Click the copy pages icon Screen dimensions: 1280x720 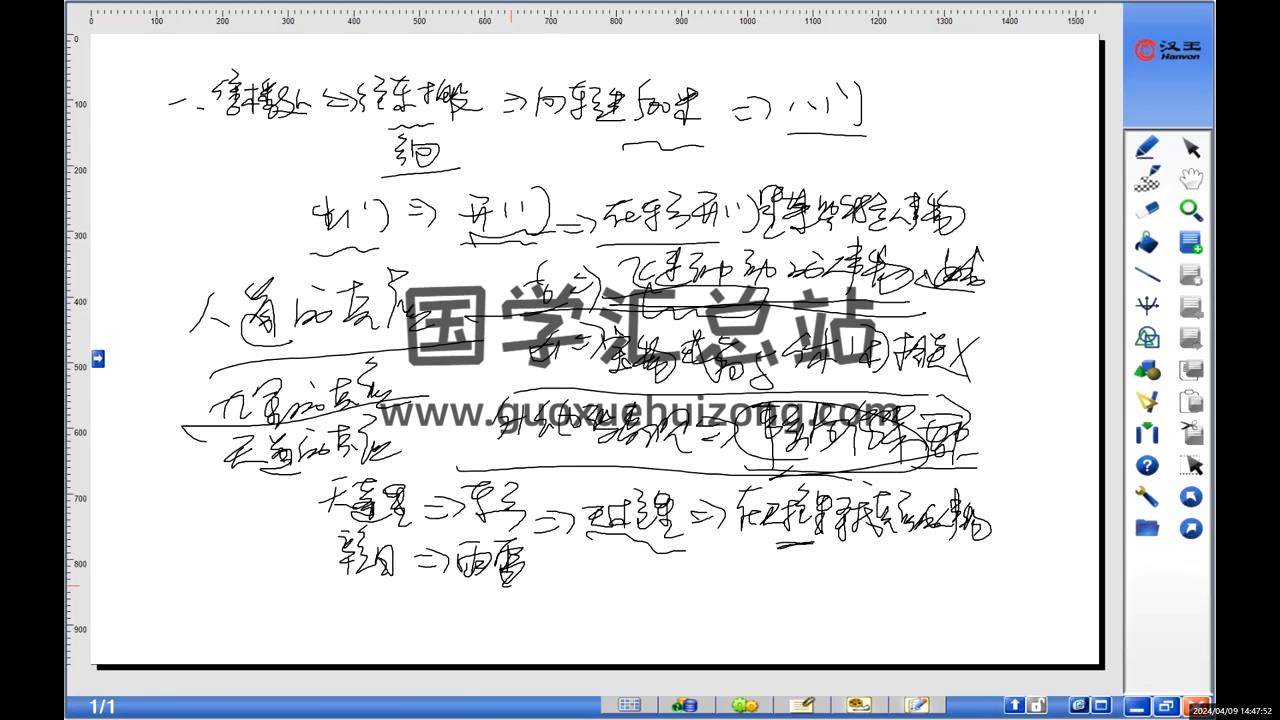click(1191, 370)
